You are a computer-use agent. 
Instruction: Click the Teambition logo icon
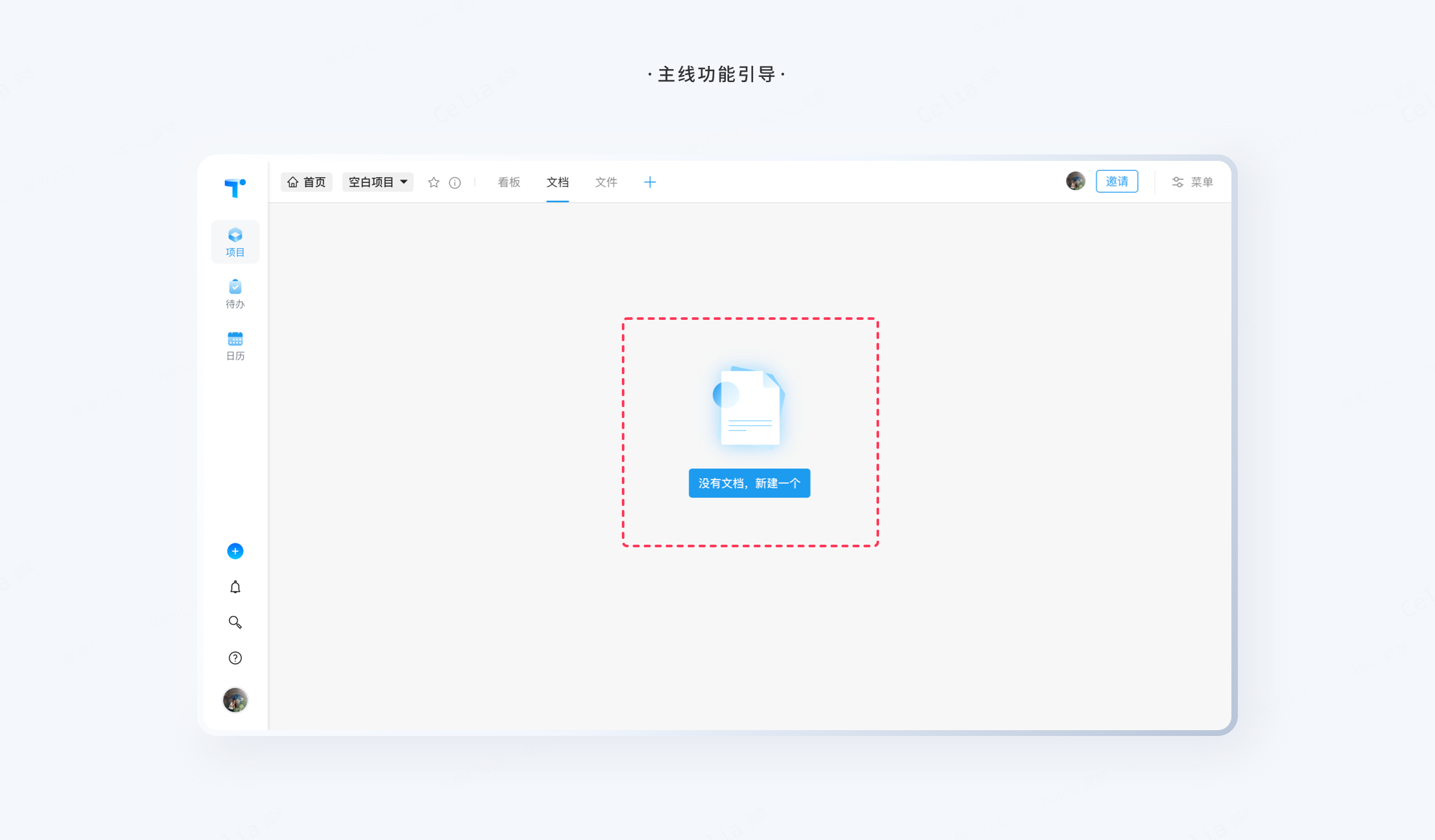235,187
